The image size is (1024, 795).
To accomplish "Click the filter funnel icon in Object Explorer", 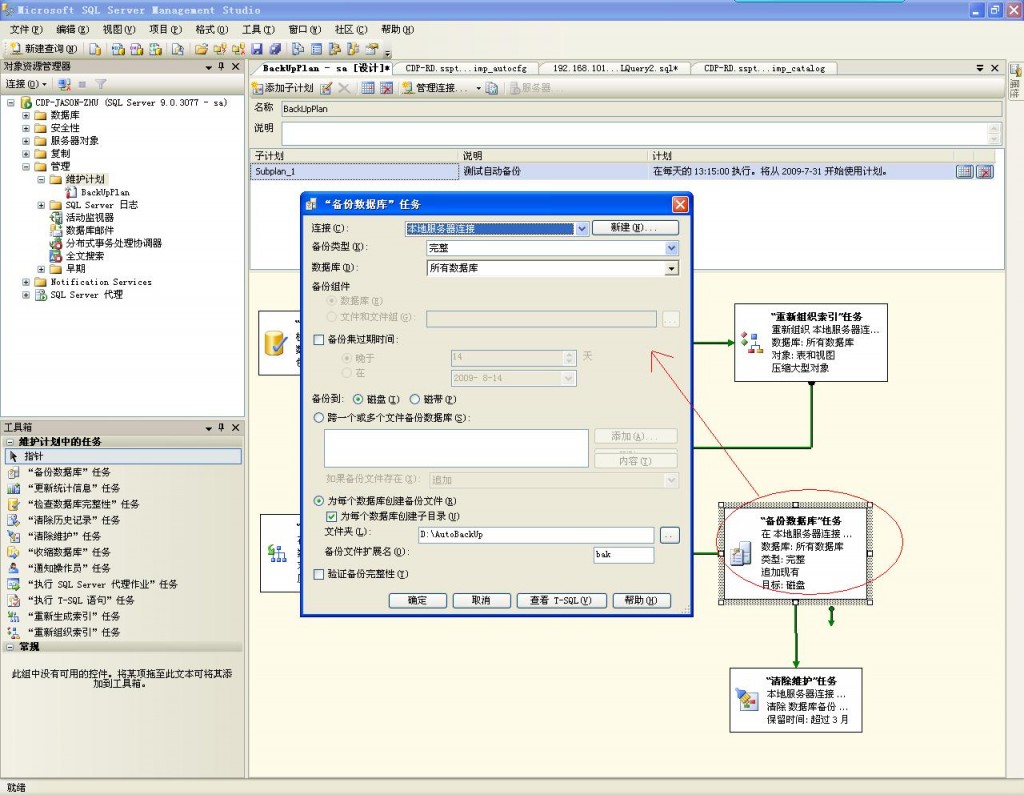I will click(x=100, y=85).
